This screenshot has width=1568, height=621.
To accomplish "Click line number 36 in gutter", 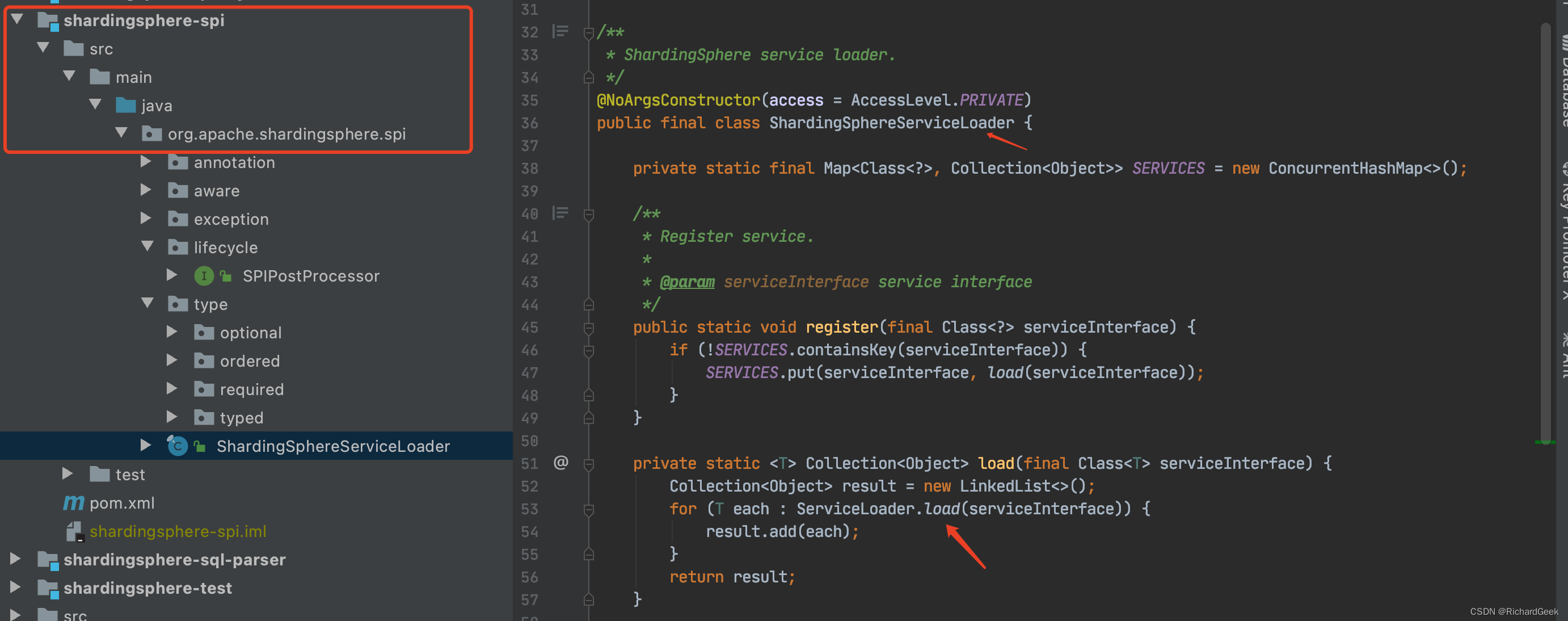I will [529, 123].
